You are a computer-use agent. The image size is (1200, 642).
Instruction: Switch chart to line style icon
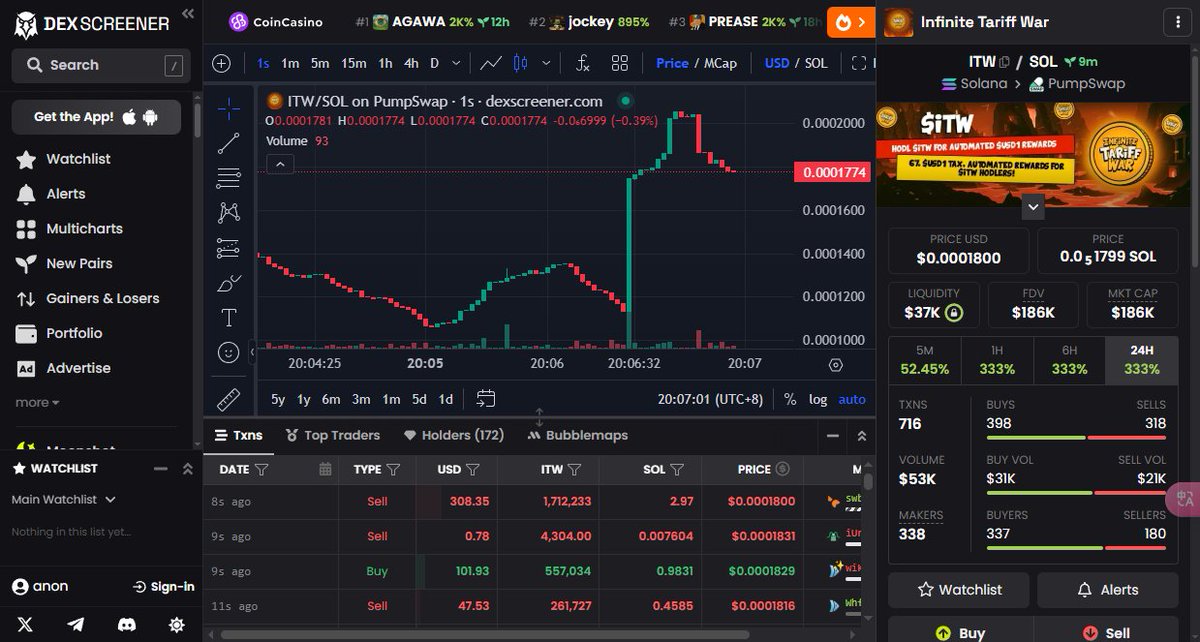pos(490,63)
